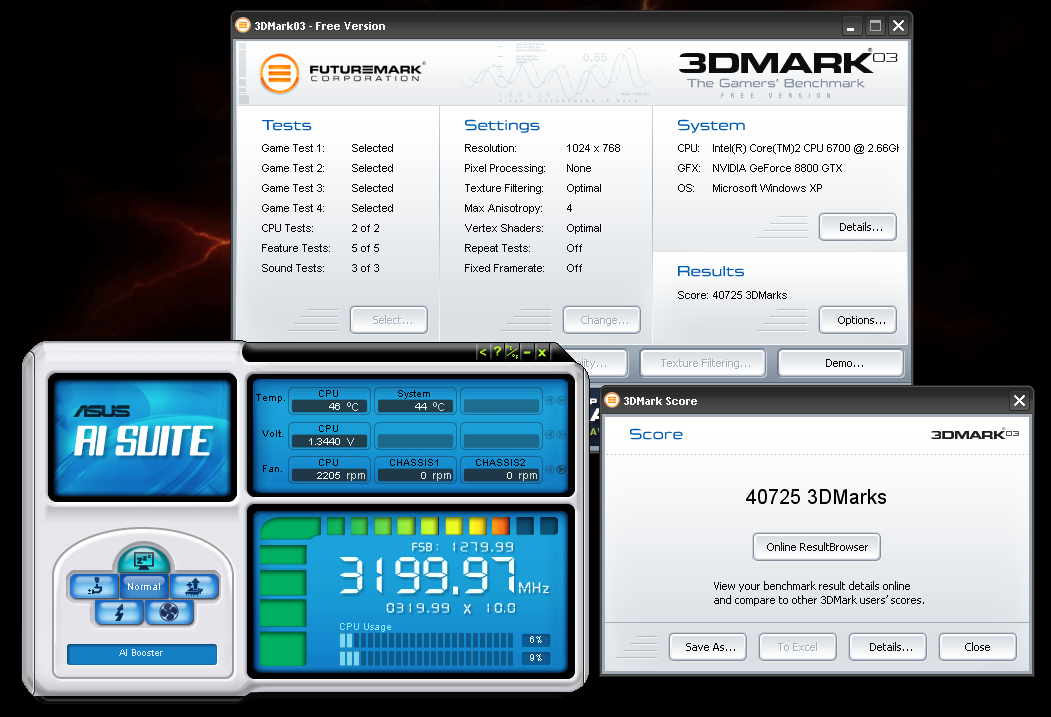Click the AI Booster bar in AI Suite
The image size is (1051, 717).
142,653
